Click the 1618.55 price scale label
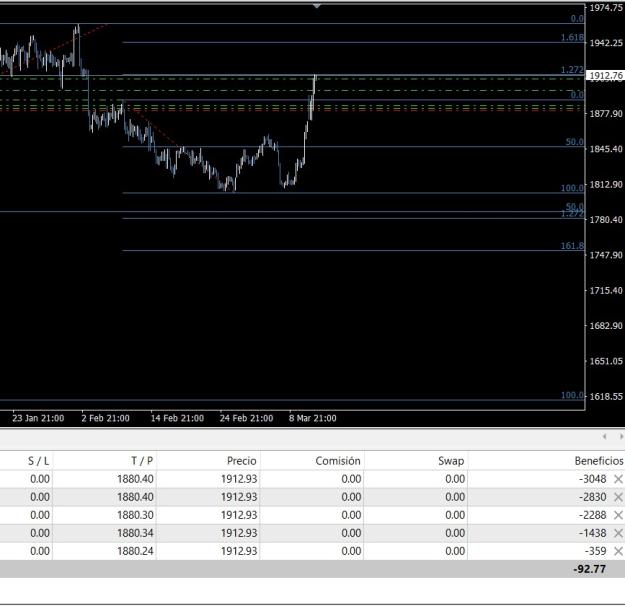 point(606,396)
